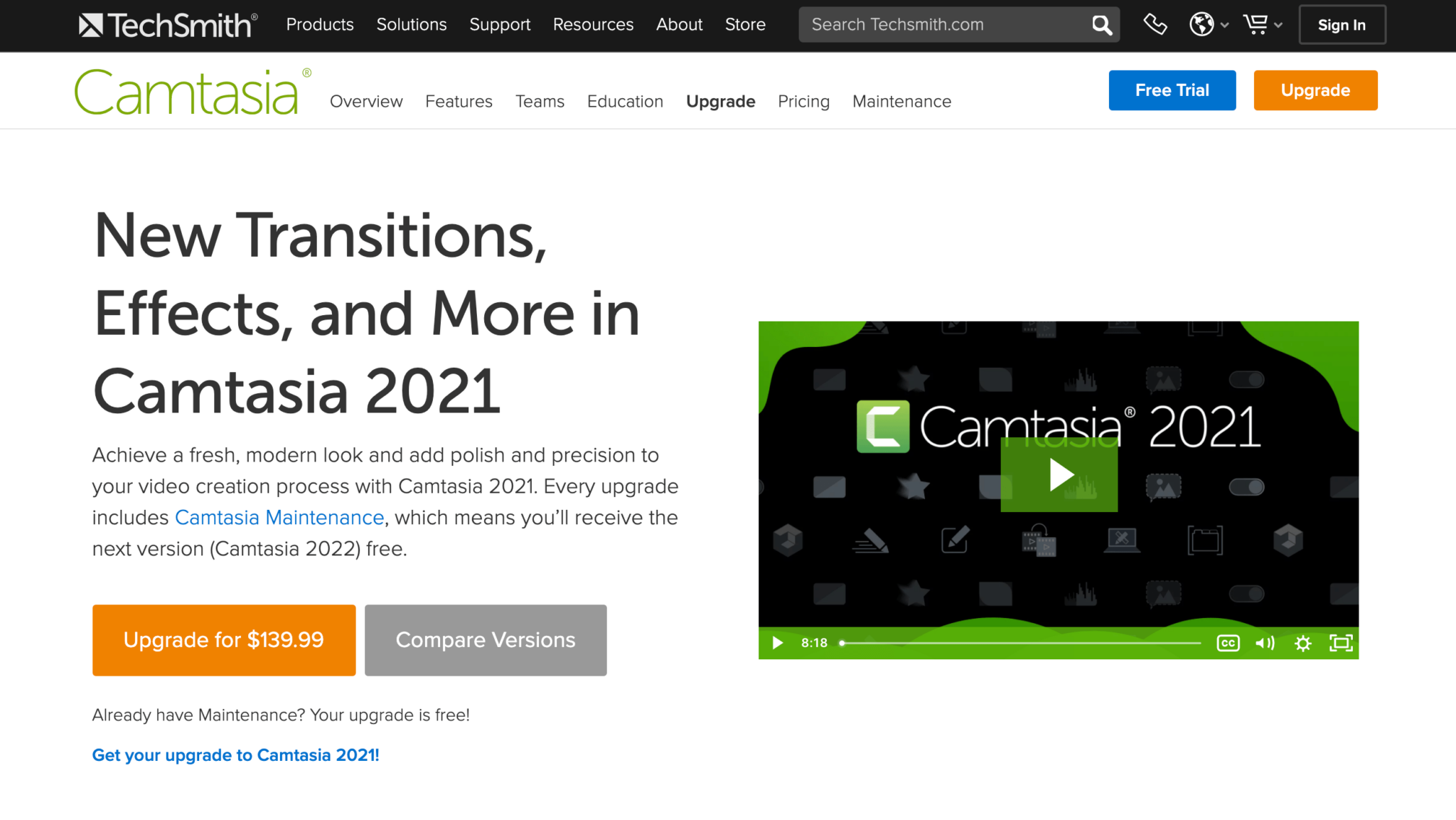Click the globe language icon
Screen dimensions: 1456x820
(x=1201, y=25)
